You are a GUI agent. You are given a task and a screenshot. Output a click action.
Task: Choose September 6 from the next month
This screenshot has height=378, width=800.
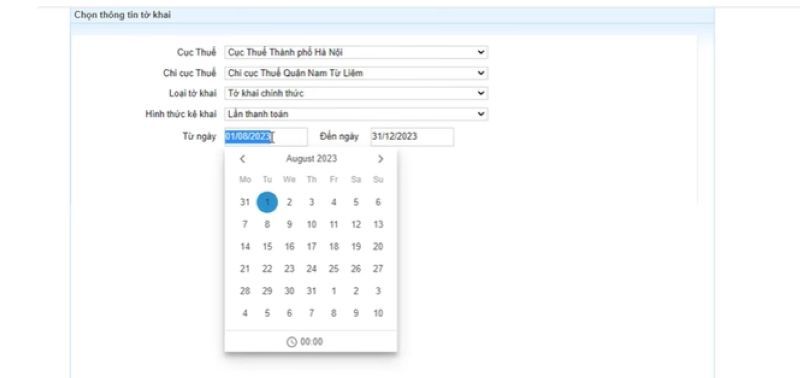[x=289, y=313]
